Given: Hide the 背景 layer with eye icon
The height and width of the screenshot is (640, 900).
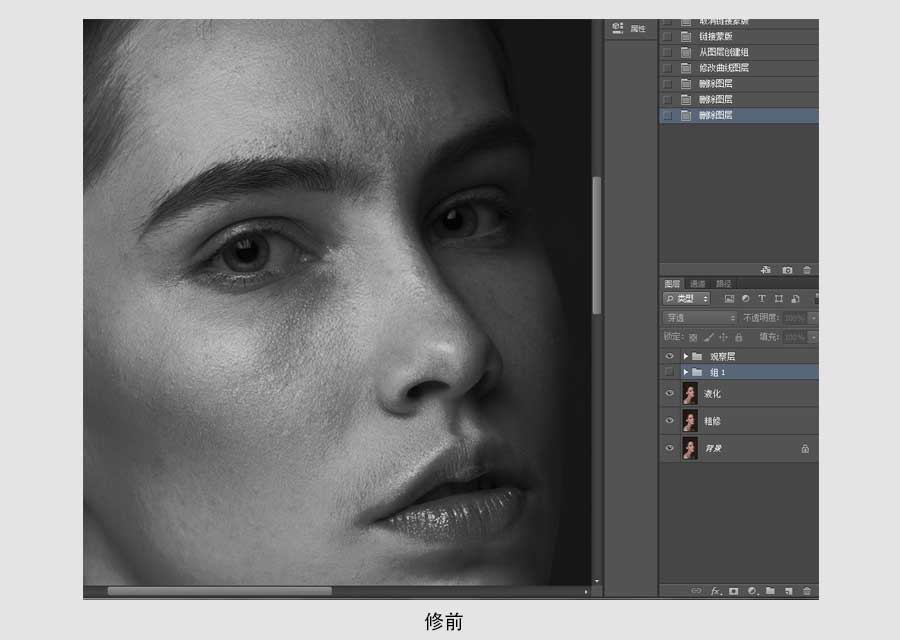Looking at the screenshot, I should [x=669, y=449].
